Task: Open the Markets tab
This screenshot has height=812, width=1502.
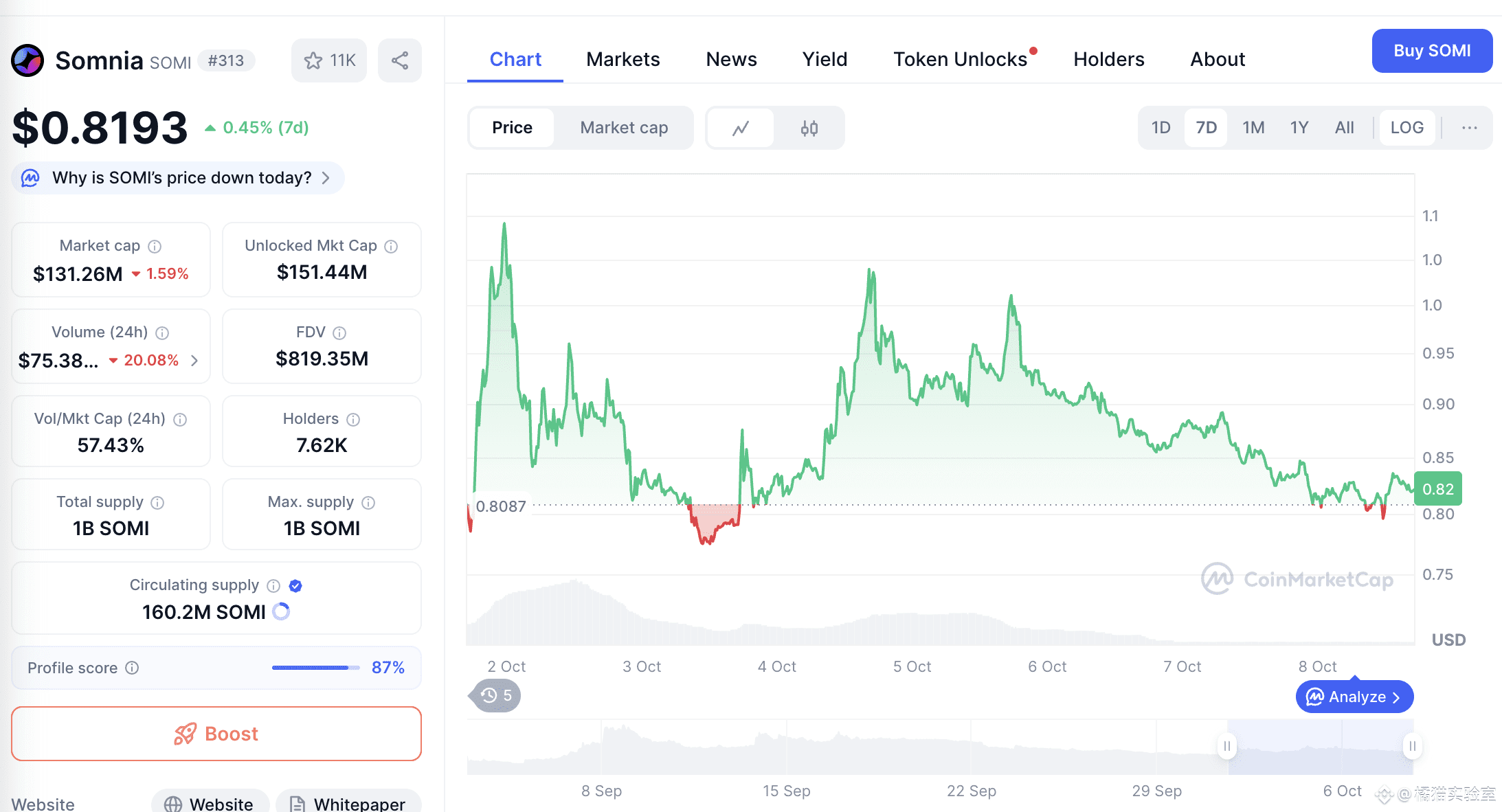Action: point(623,59)
